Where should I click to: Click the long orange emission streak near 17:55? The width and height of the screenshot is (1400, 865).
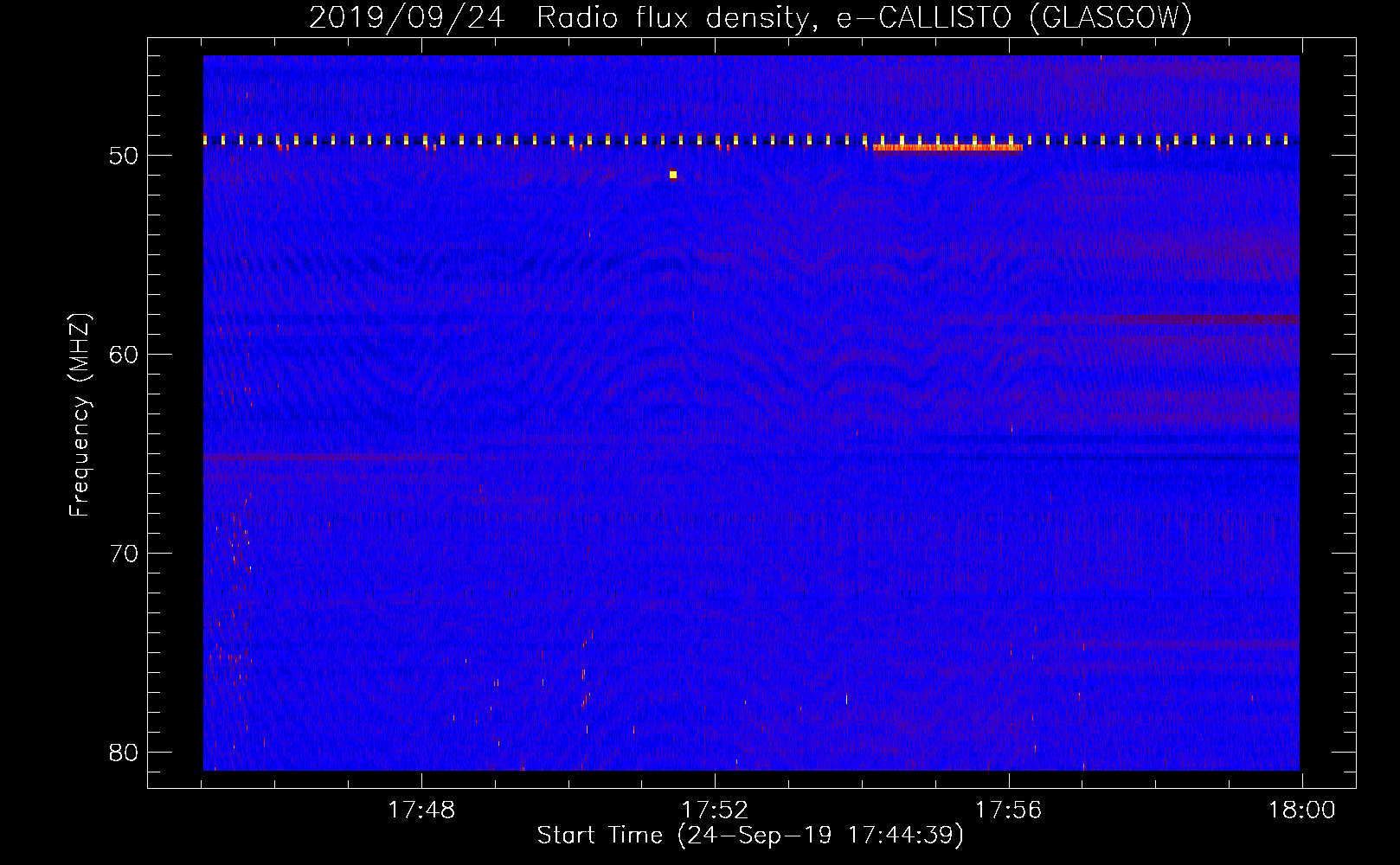pos(947,148)
